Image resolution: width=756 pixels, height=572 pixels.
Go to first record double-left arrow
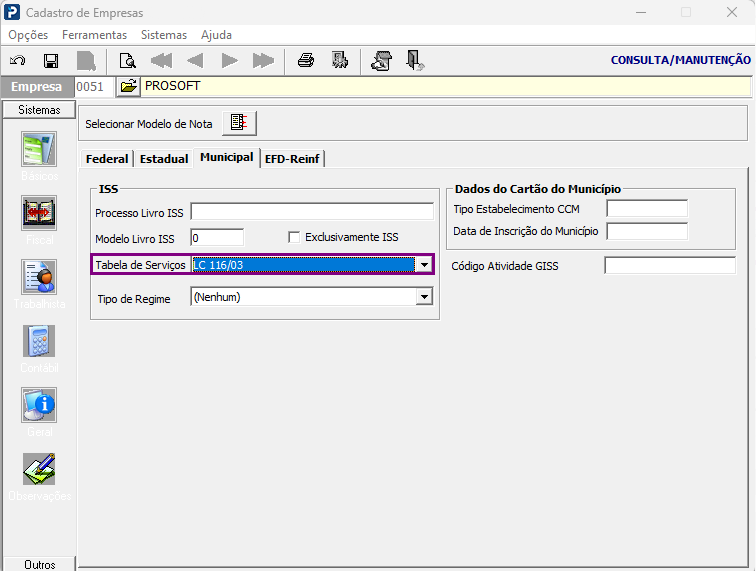(162, 61)
